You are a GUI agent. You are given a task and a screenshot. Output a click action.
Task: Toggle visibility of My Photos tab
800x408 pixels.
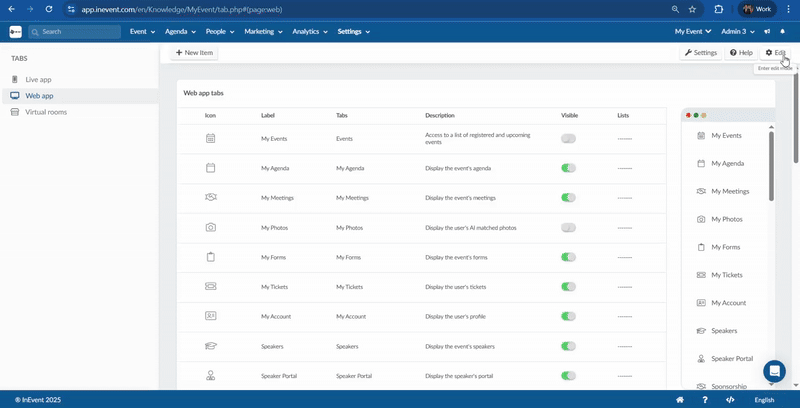click(x=568, y=227)
